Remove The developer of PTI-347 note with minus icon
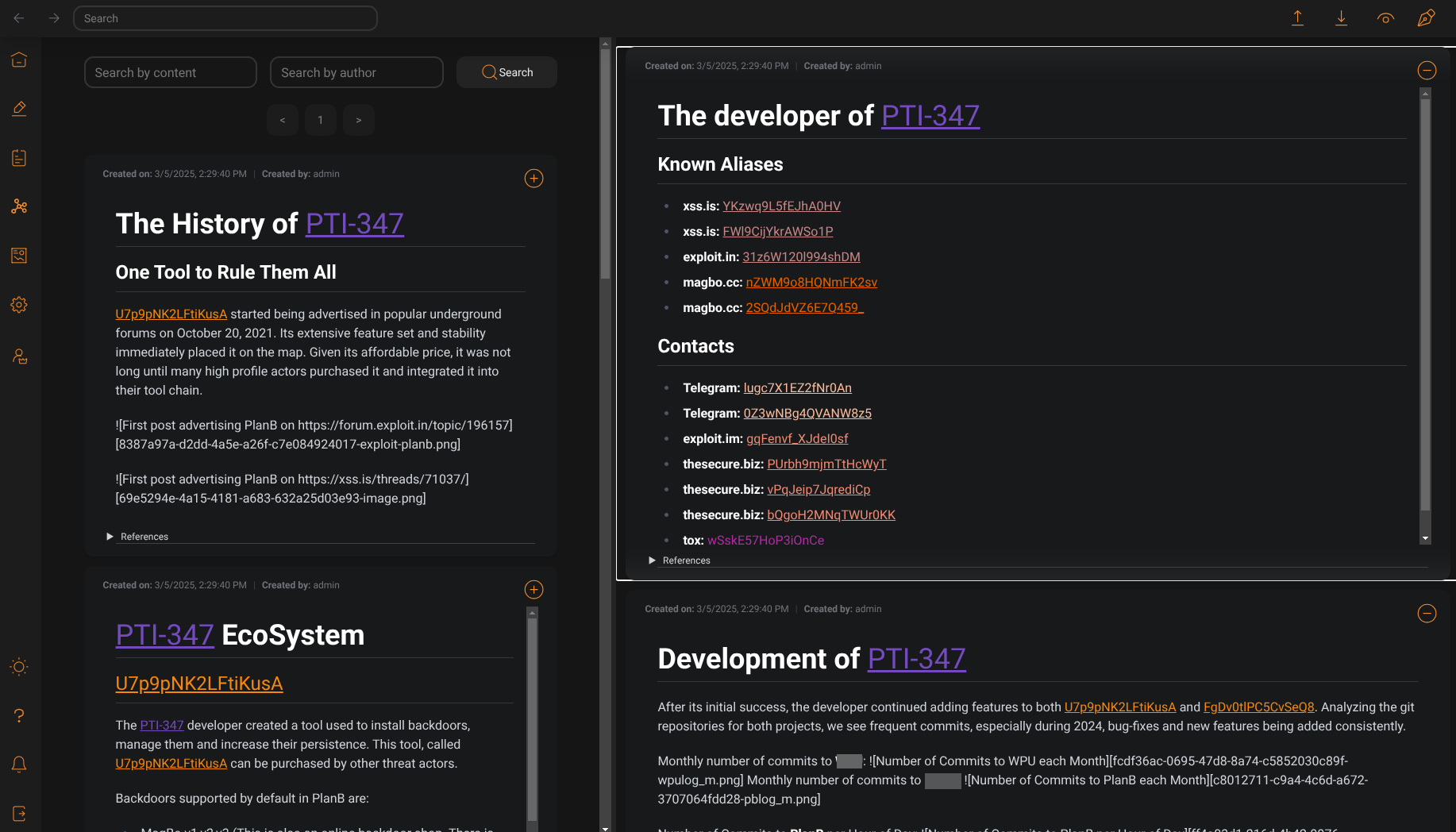Viewport: 1456px width, 832px height. [1427, 71]
